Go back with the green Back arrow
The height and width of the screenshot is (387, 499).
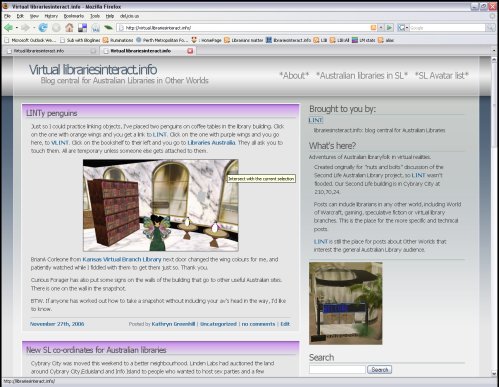[x=8, y=28]
